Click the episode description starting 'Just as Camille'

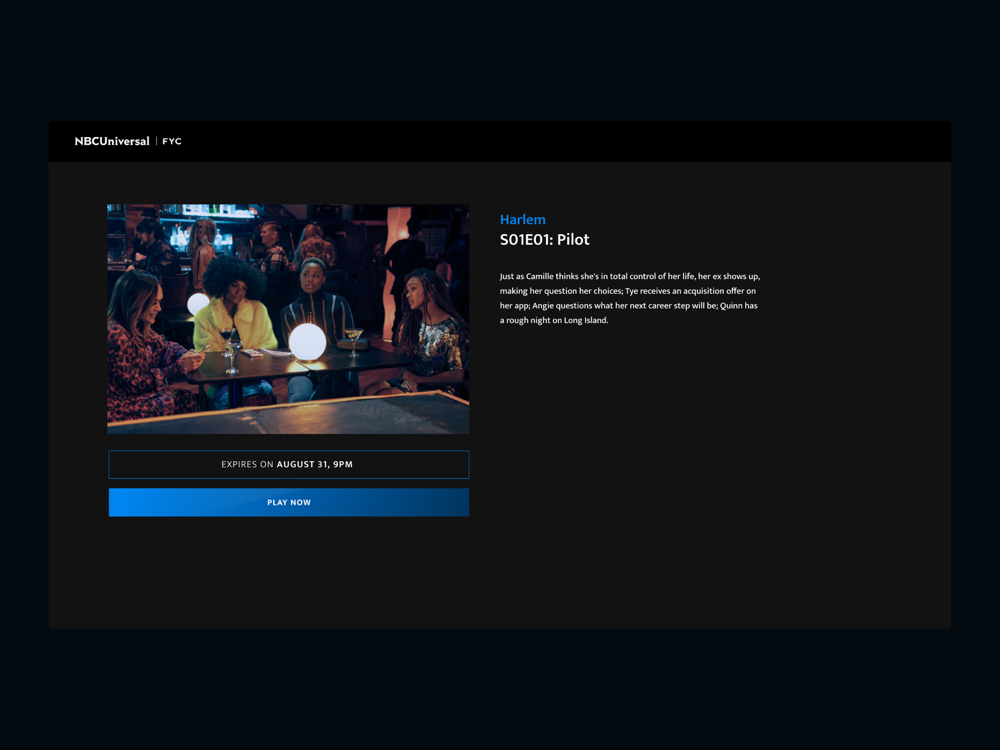[x=630, y=298]
